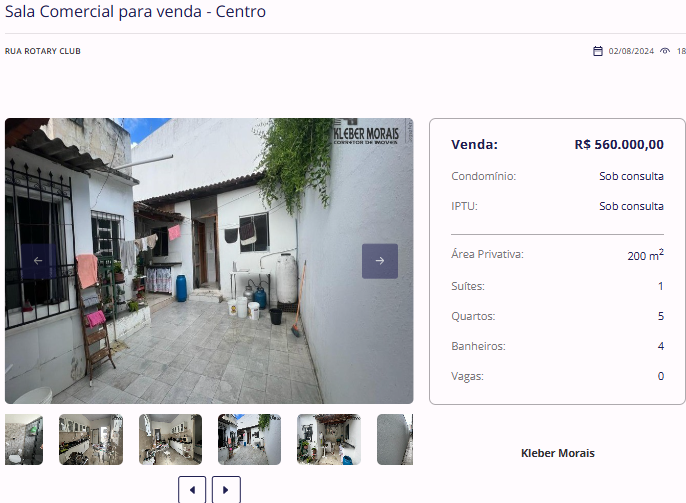This screenshot has height=503, width=686.
Task: Click the calendar icon beside 02/08/2024
Action: tap(598, 51)
